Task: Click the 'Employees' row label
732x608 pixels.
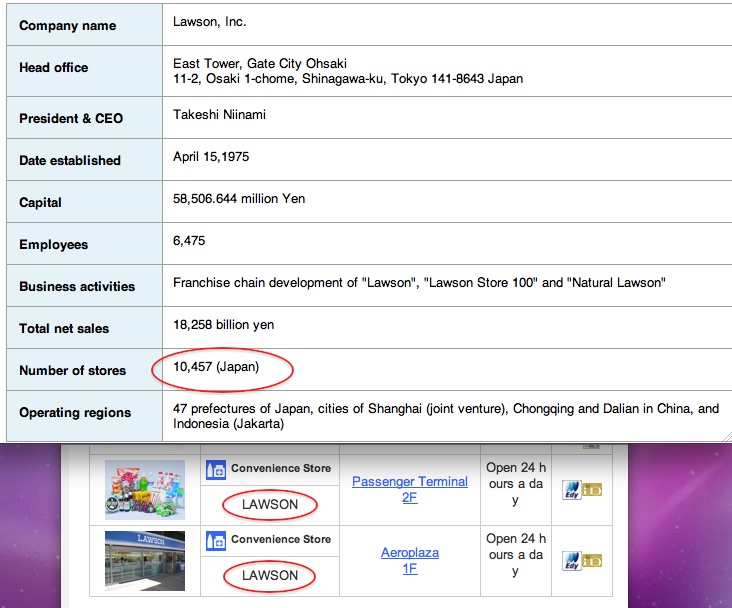Action: click(x=53, y=245)
